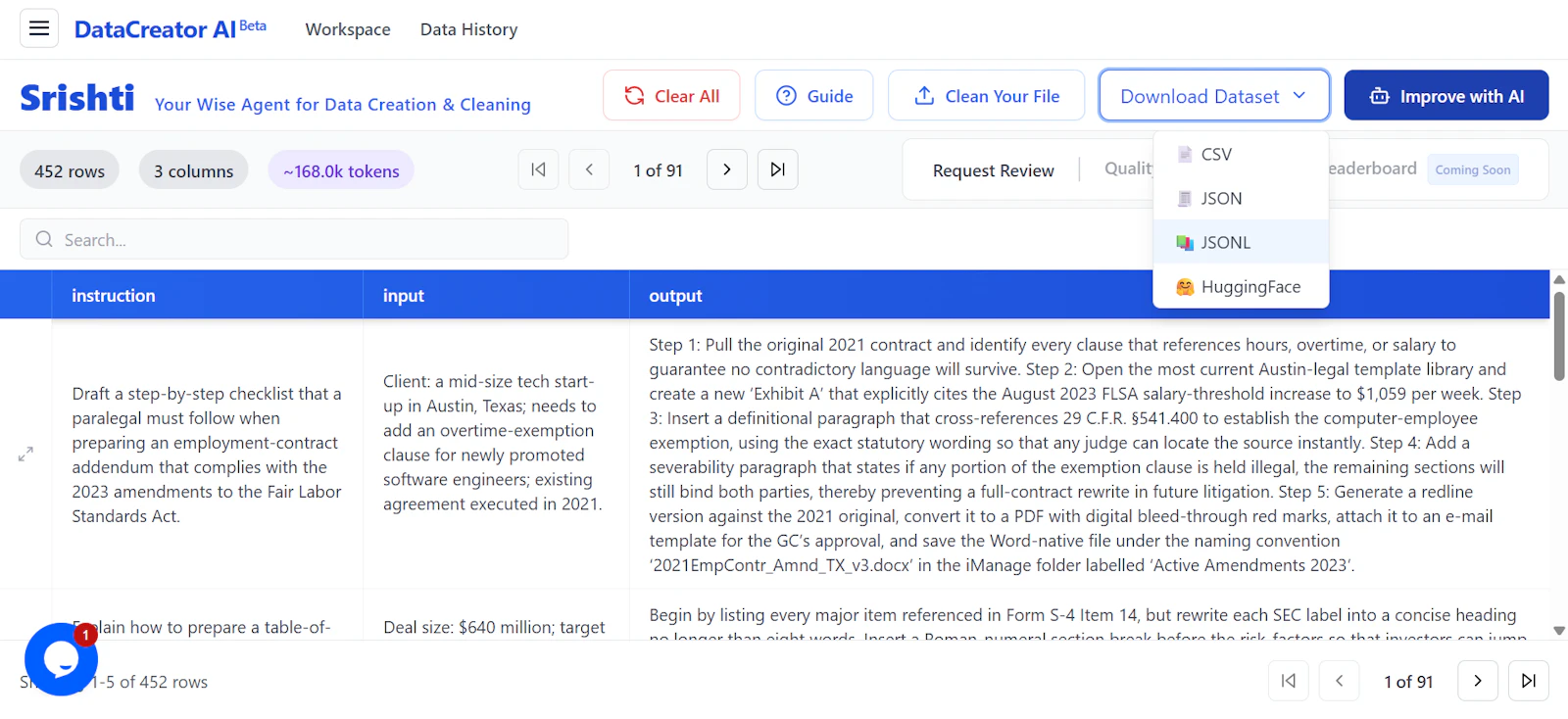Go to first page in top pager
The width and height of the screenshot is (1568, 719).
point(538,169)
